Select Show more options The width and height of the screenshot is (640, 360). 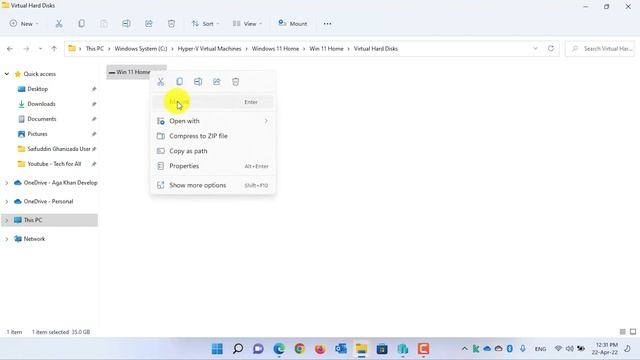coord(213,185)
